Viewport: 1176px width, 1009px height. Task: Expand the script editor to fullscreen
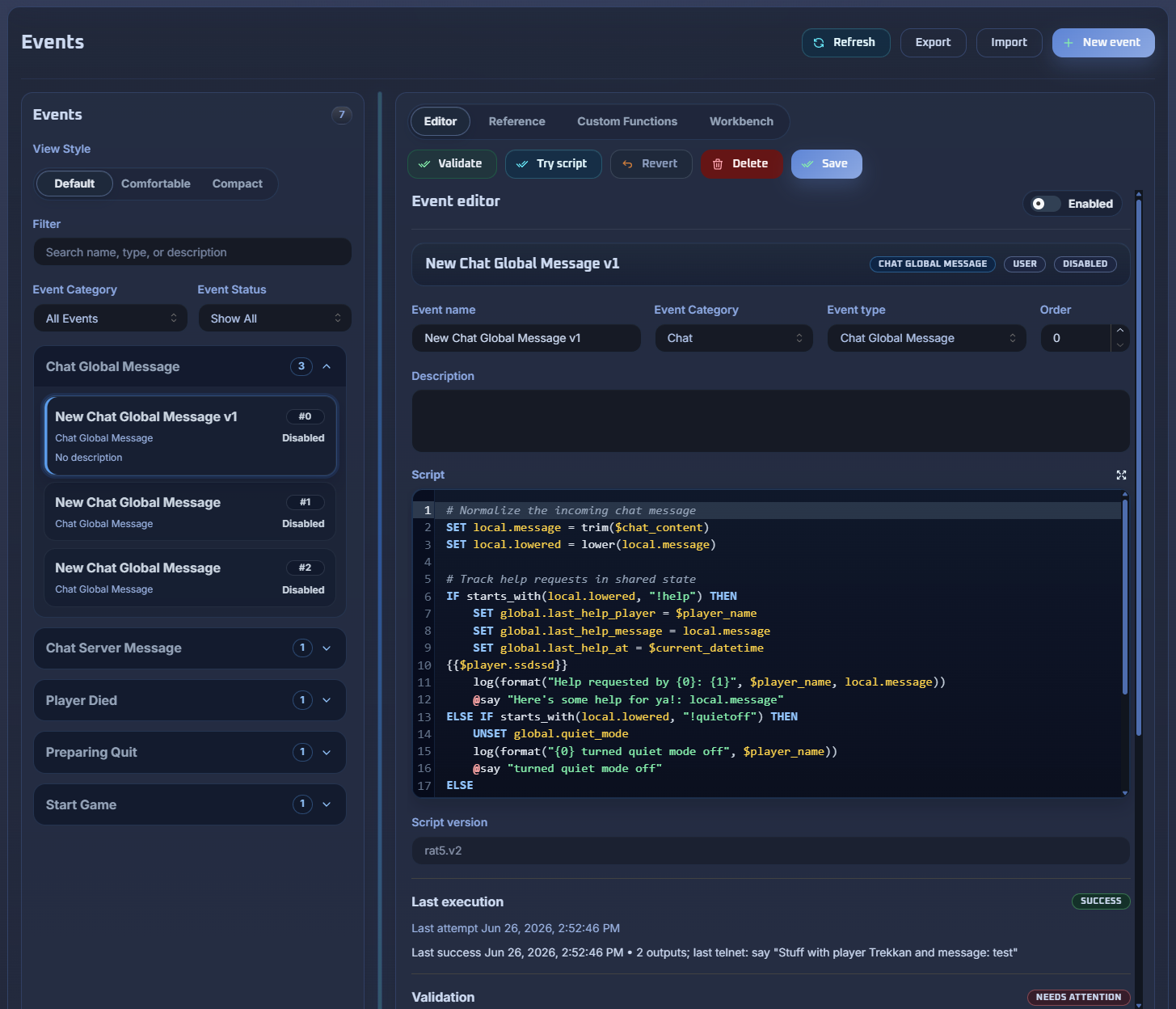pyautogui.click(x=1121, y=475)
